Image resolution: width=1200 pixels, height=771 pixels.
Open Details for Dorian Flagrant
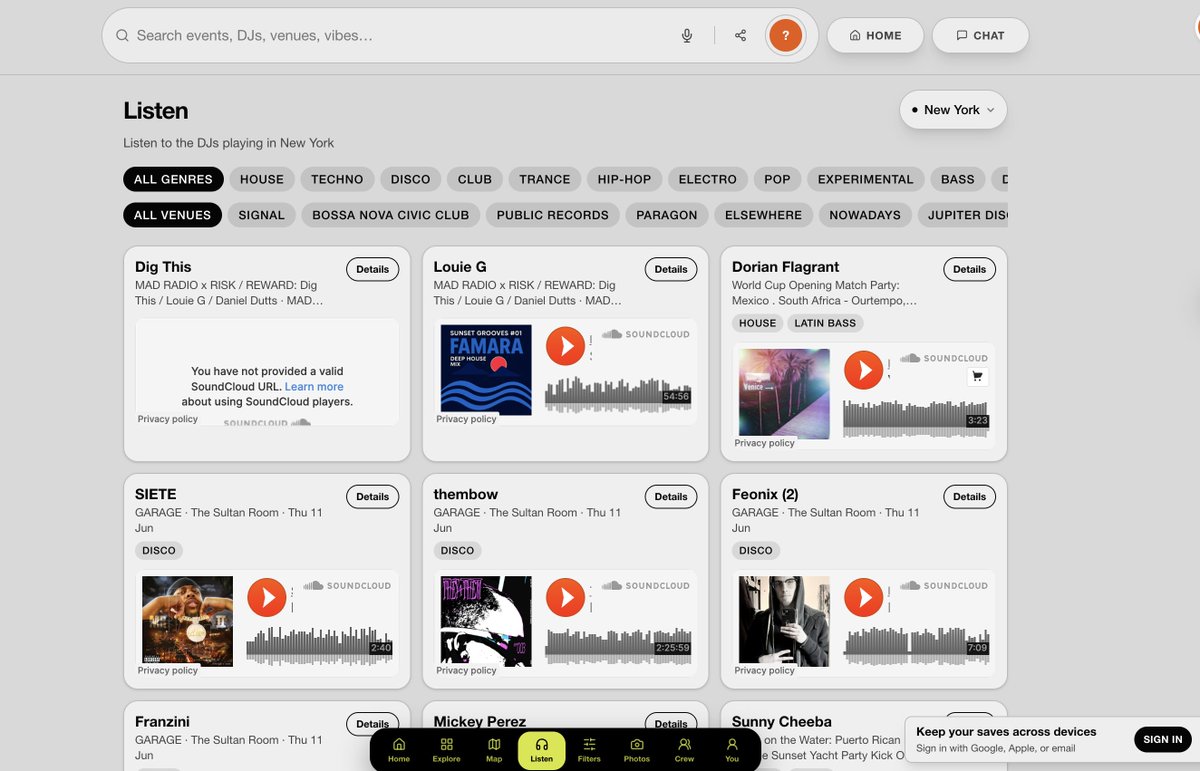click(969, 269)
